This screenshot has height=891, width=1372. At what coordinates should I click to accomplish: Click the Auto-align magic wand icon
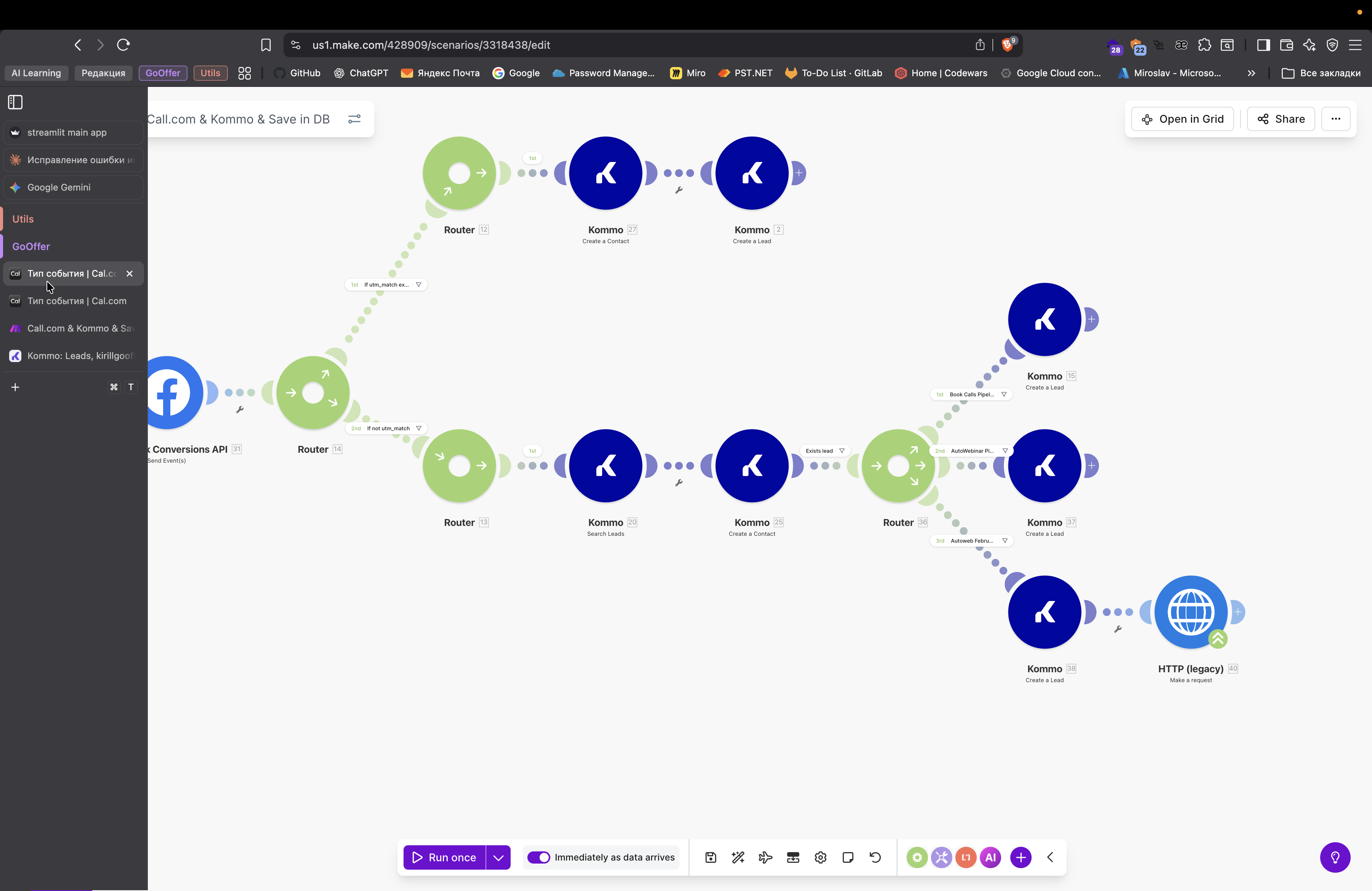click(x=738, y=857)
